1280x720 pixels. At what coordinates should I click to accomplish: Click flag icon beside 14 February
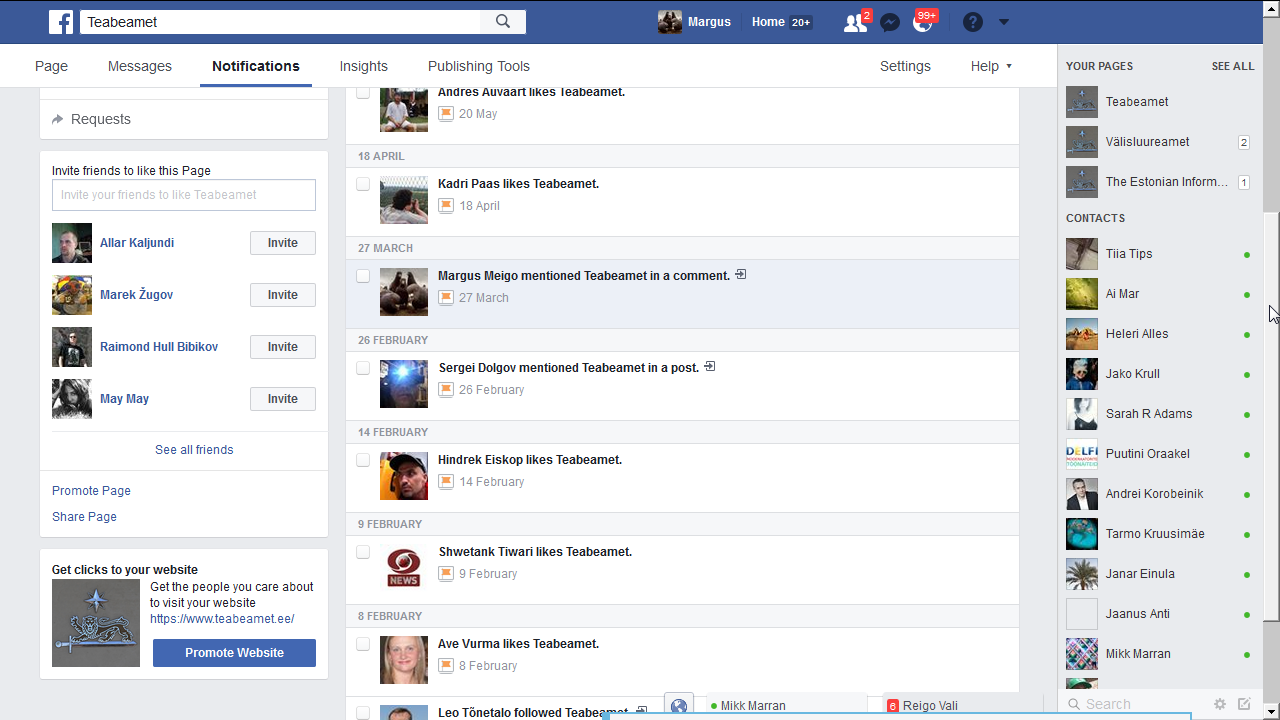click(446, 482)
